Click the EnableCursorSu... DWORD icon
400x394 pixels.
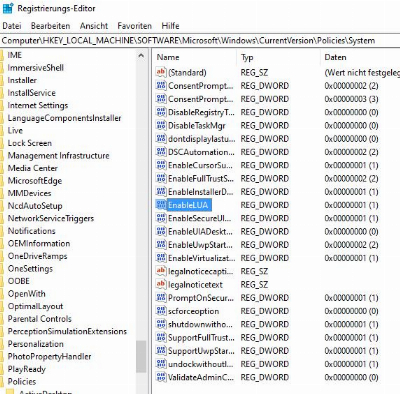[x=161, y=165]
